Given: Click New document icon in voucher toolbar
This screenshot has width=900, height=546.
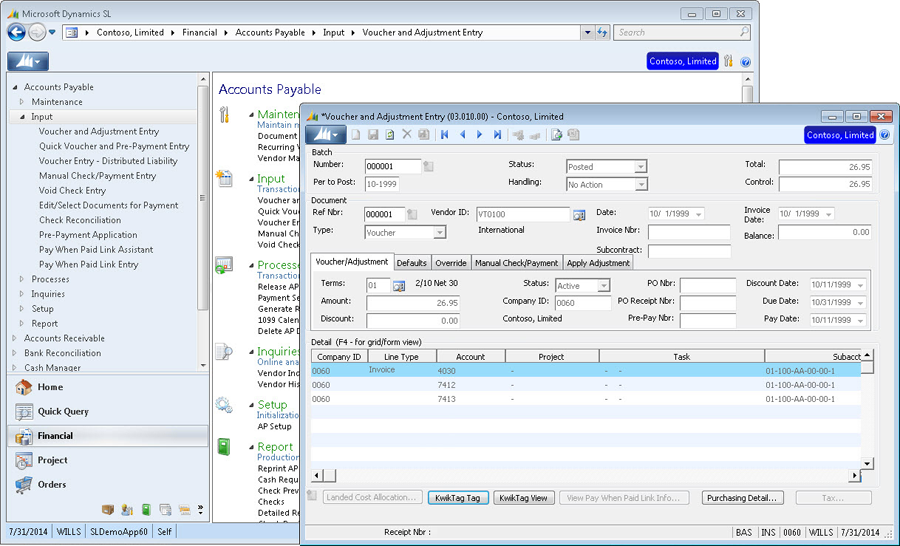Looking at the screenshot, I should pyautogui.click(x=356, y=134).
